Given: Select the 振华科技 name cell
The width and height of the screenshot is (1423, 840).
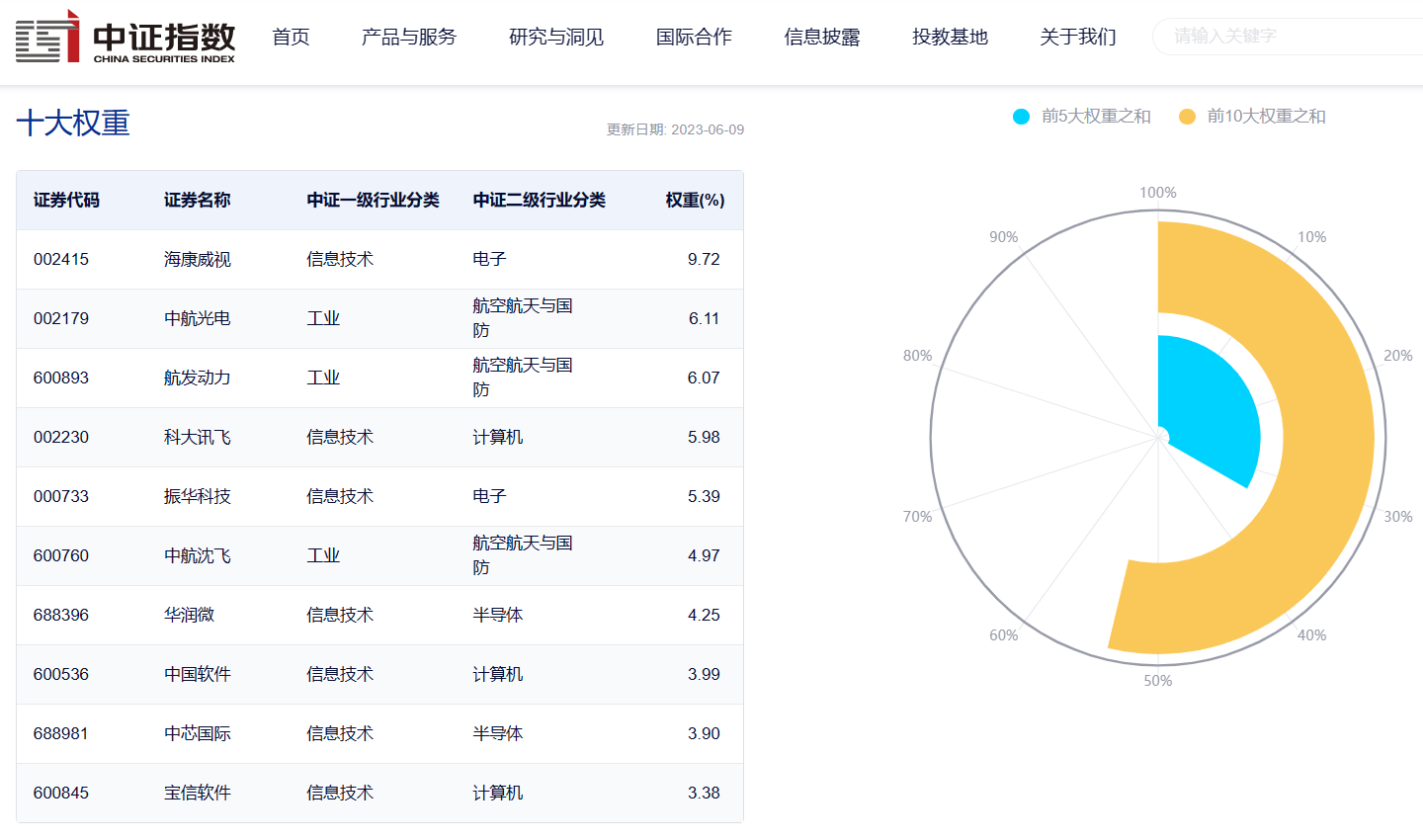Looking at the screenshot, I should pyautogui.click(x=197, y=496).
